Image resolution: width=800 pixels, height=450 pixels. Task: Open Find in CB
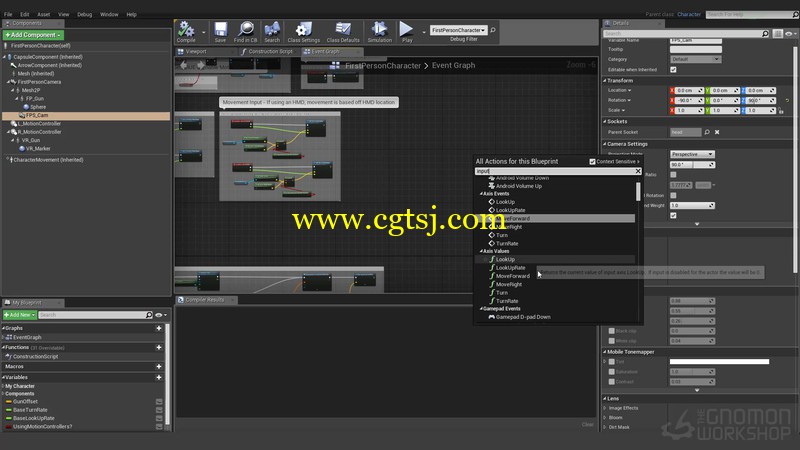pyautogui.click(x=245, y=32)
